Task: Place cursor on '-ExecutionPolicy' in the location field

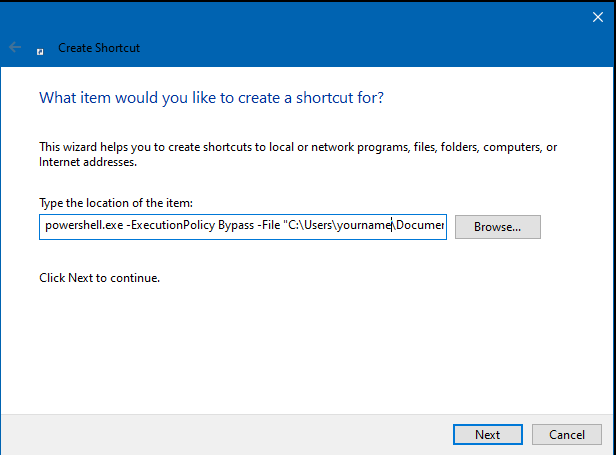Action: (x=170, y=225)
